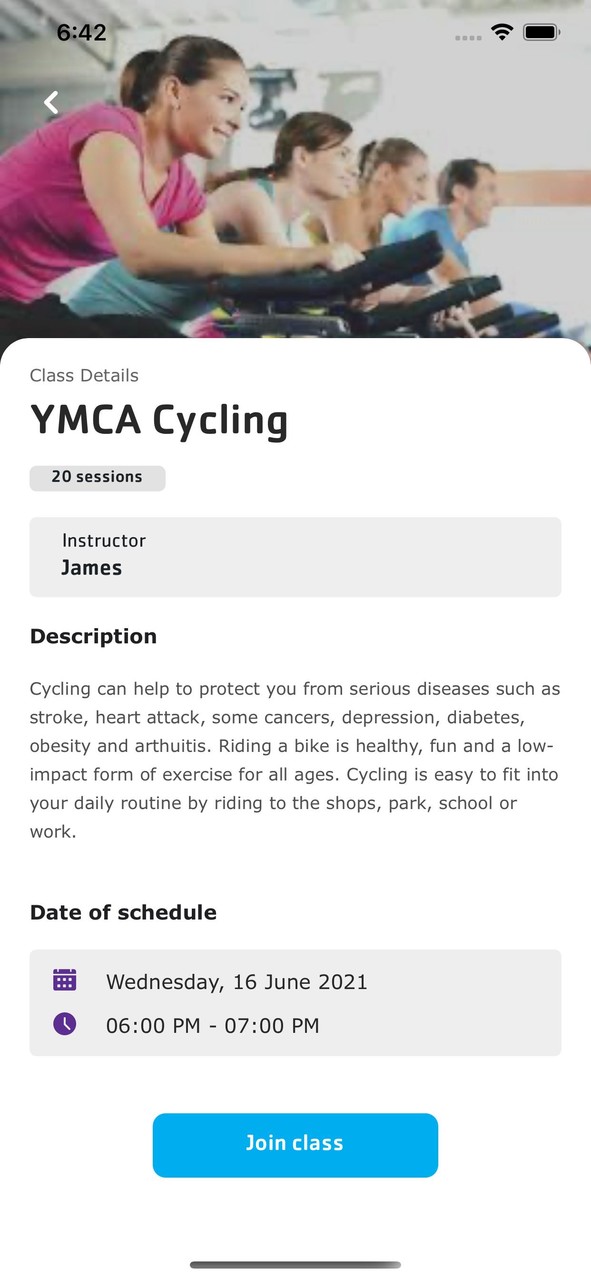Expand the Instructor James card
Viewport: 591px width, 1280px height.
[295, 556]
